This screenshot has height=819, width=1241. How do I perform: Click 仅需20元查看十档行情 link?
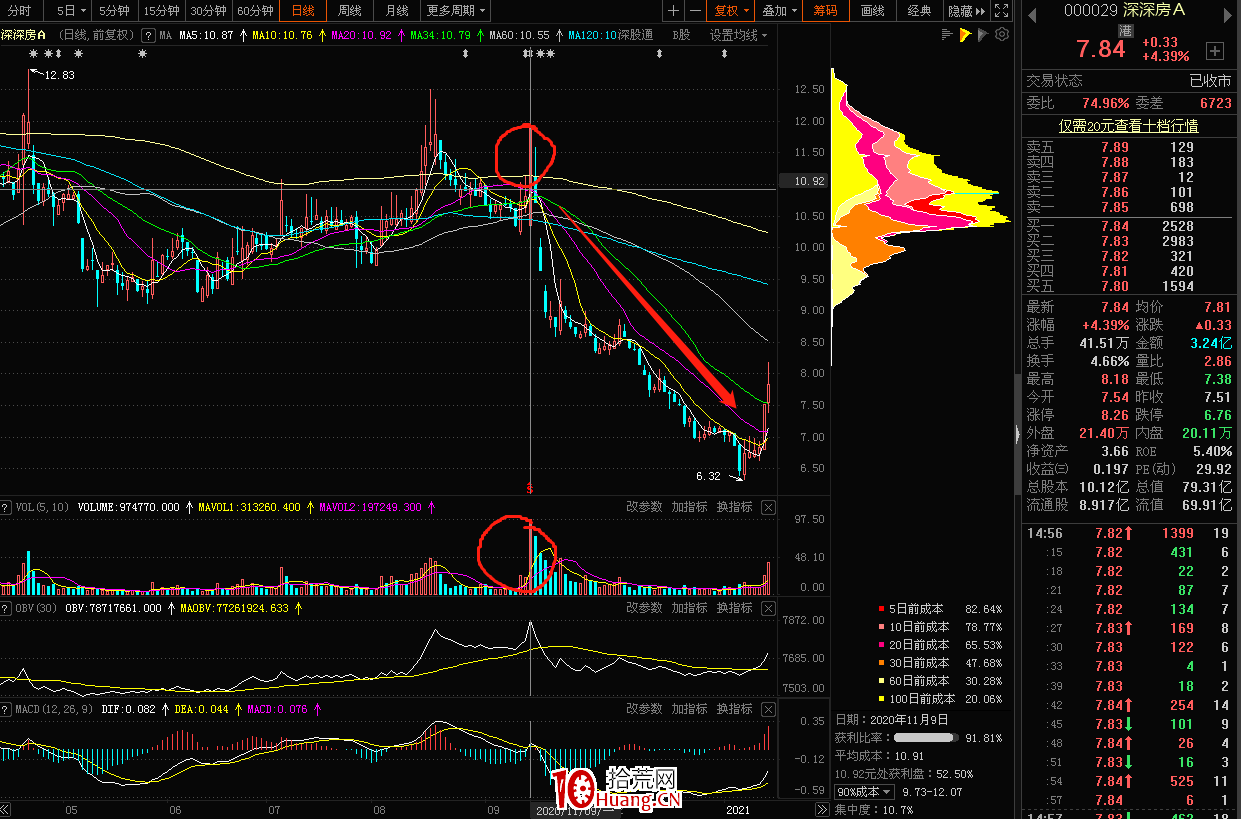[1129, 126]
